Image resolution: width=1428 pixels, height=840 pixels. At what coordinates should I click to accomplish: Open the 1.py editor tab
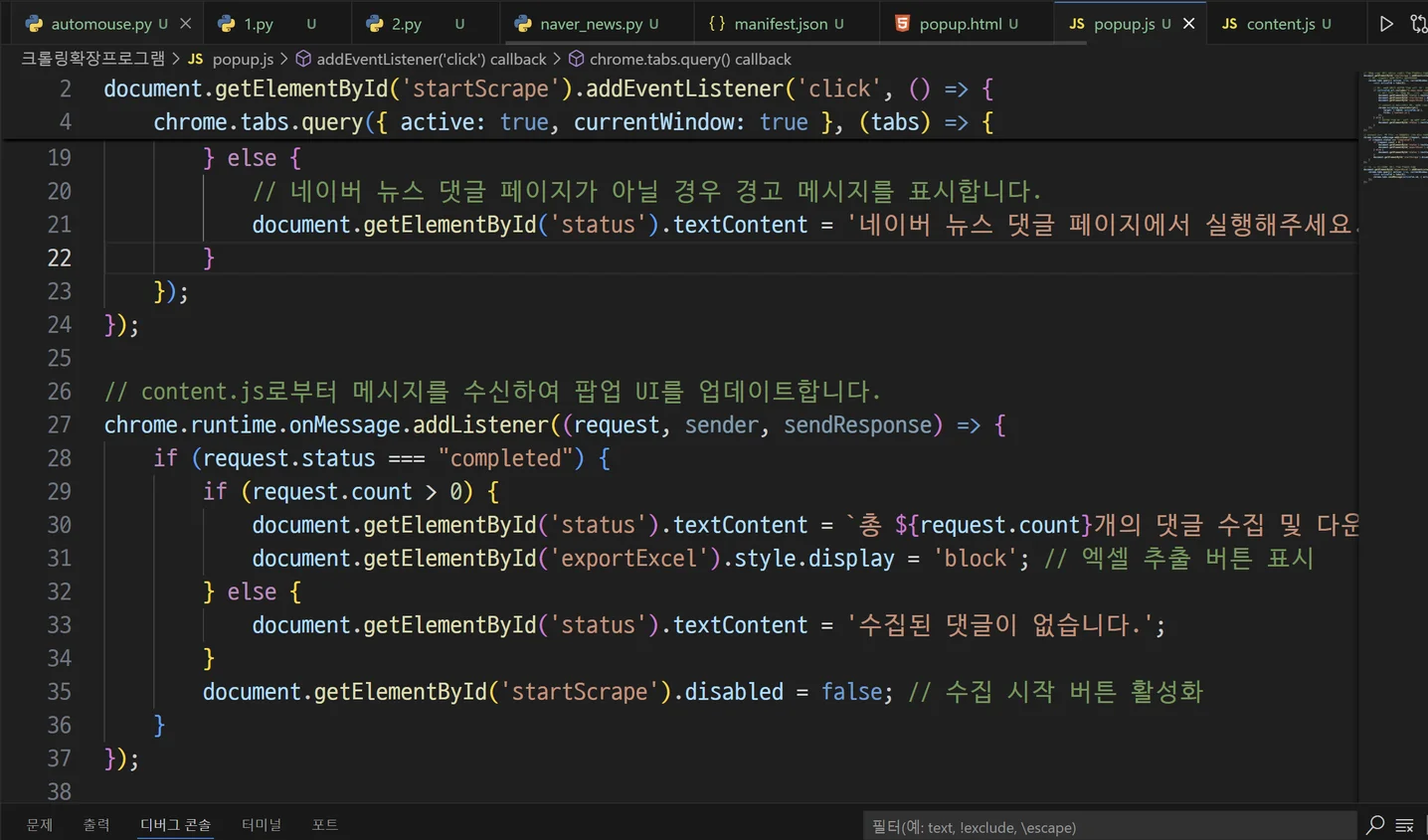click(x=259, y=23)
